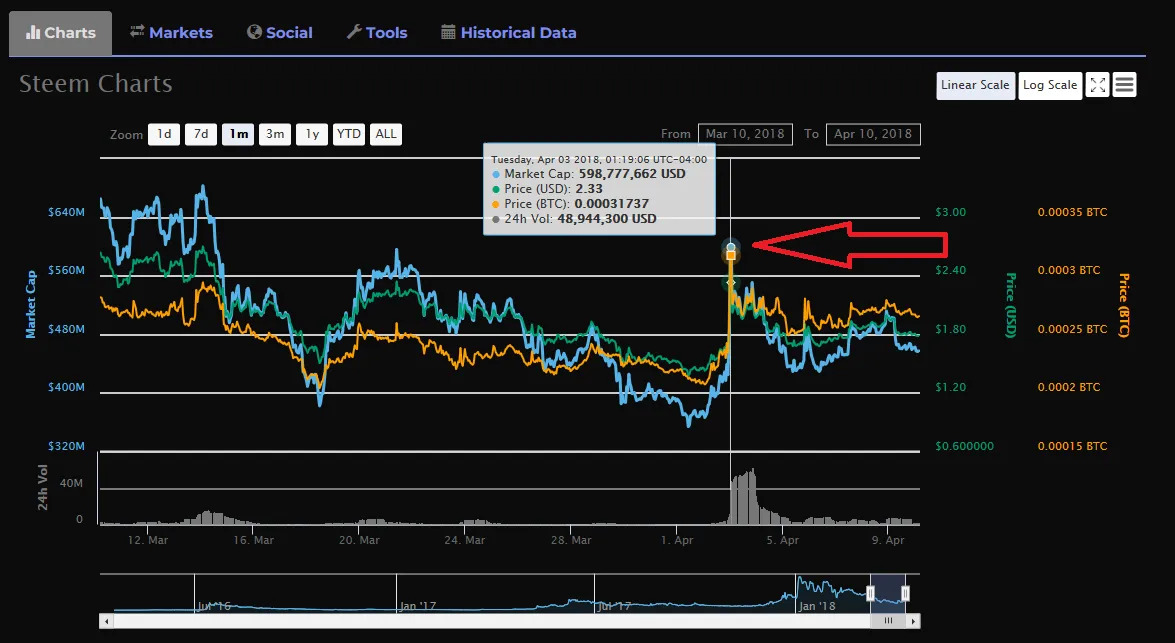Click the scrollbar left arrow

[x=106, y=621]
